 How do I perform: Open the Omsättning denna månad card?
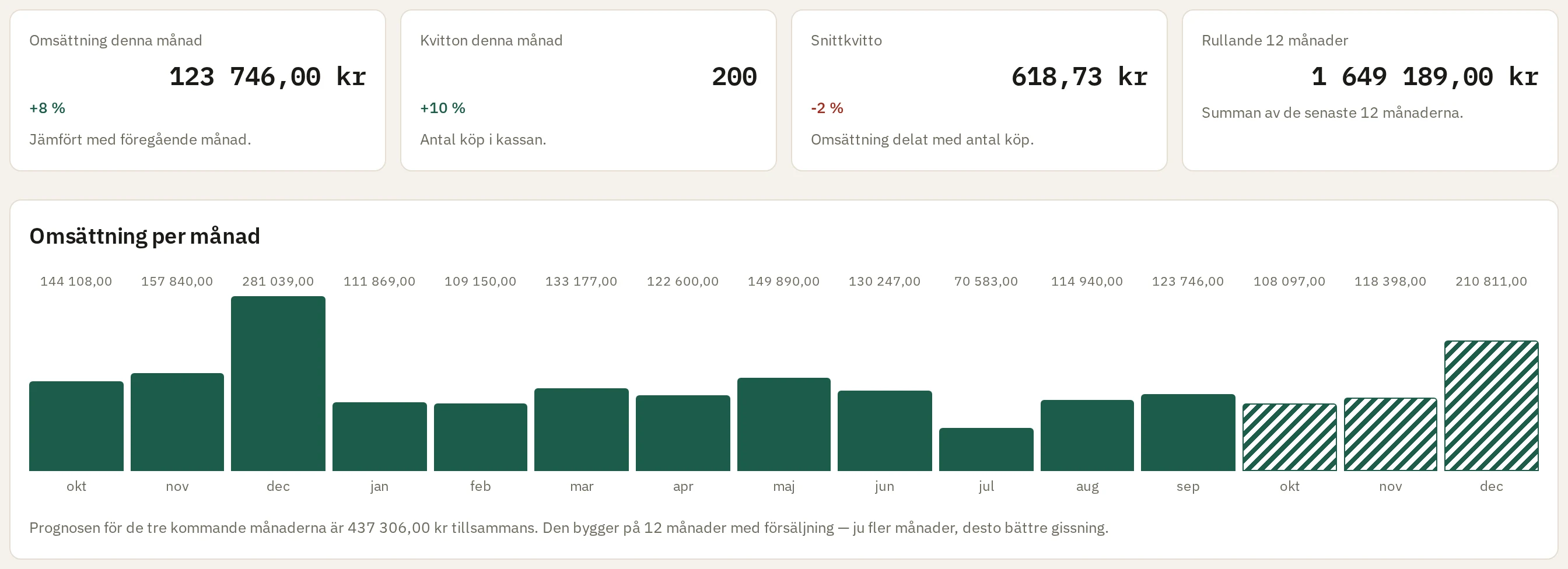(198, 90)
